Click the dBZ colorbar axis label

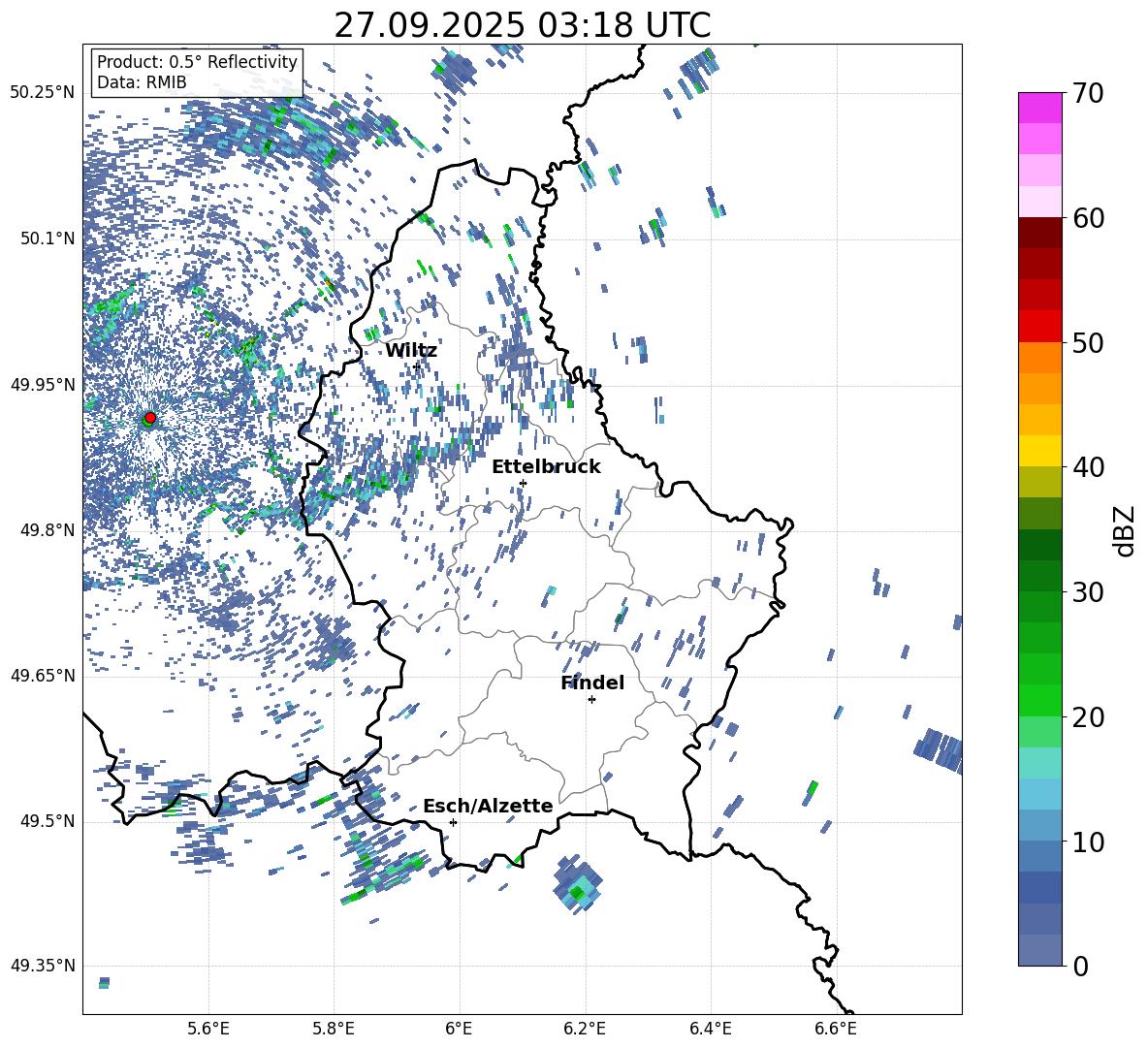(x=1125, y=530)
